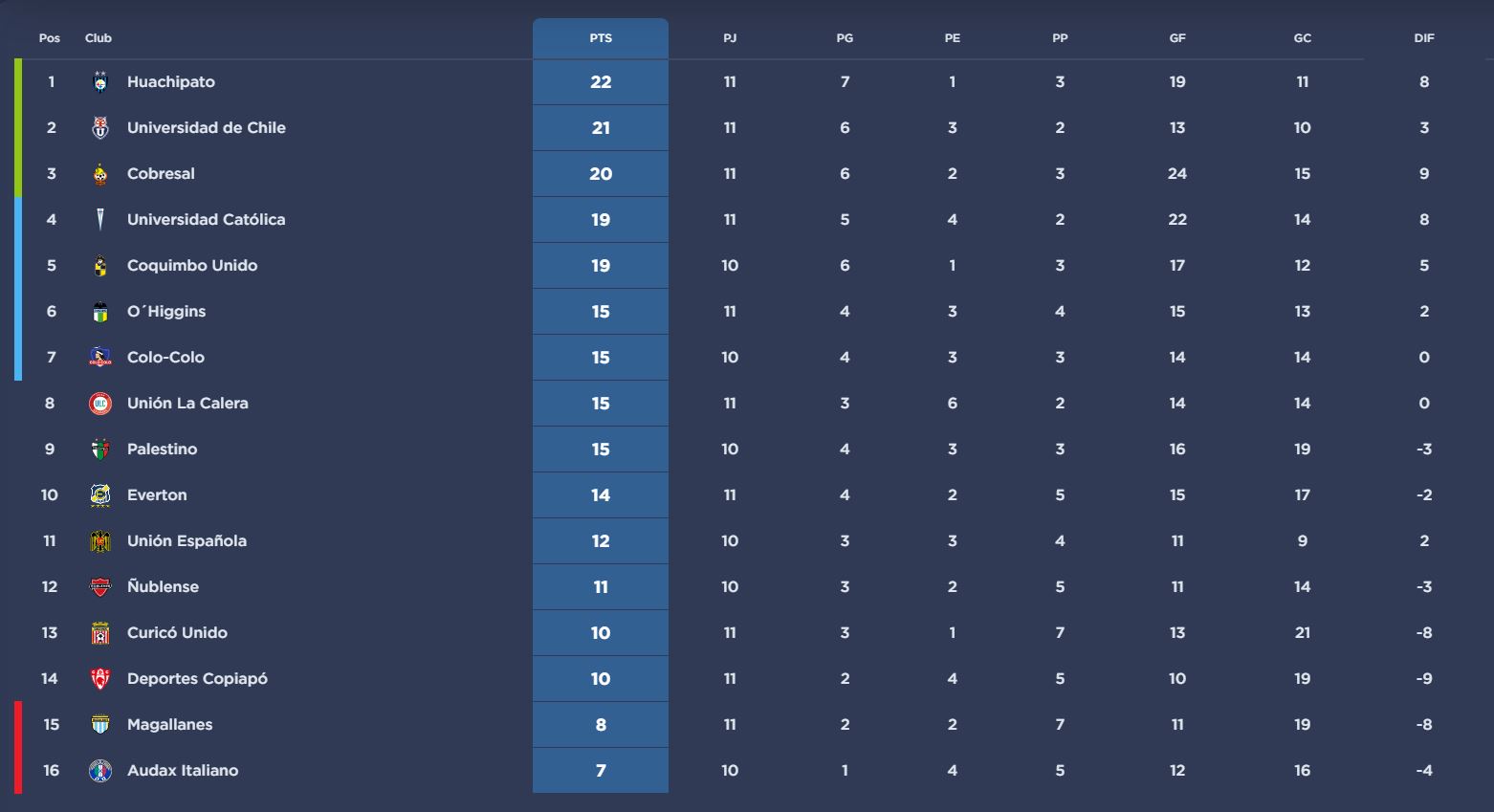Sort by the PJ column header

tap(730, 38)
